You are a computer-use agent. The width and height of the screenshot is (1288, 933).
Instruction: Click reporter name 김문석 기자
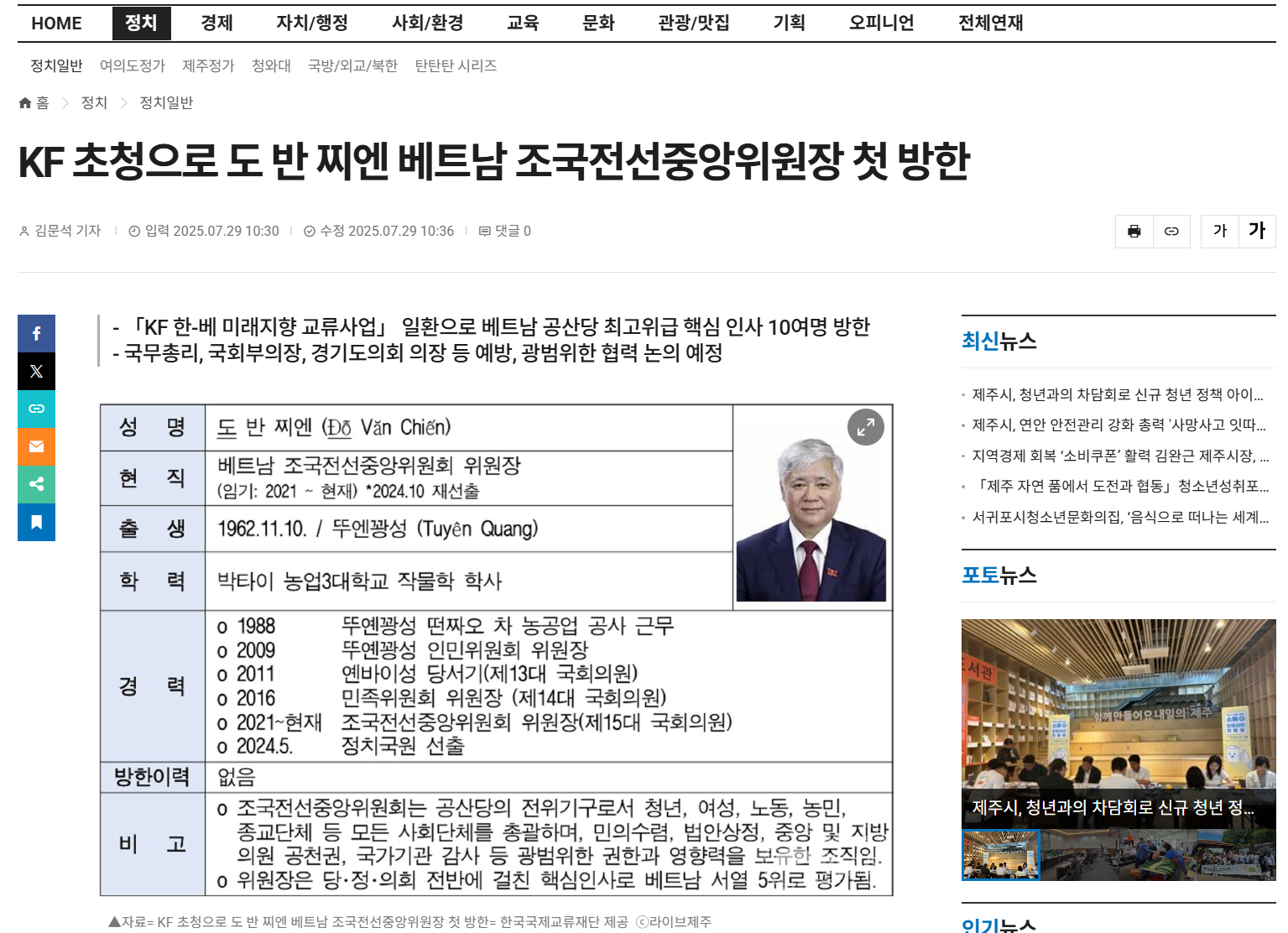[x=67, y=231]
